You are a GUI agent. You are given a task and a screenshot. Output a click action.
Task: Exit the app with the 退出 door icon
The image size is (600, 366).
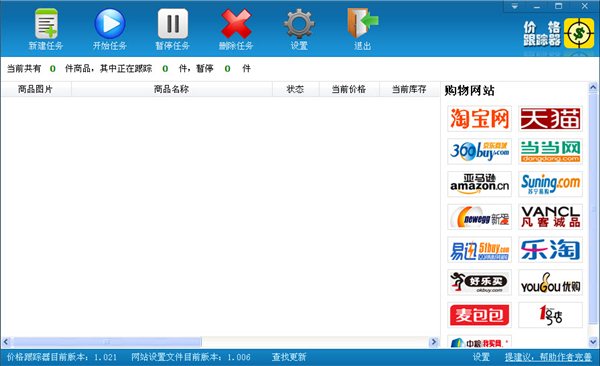tap(362, 24)
